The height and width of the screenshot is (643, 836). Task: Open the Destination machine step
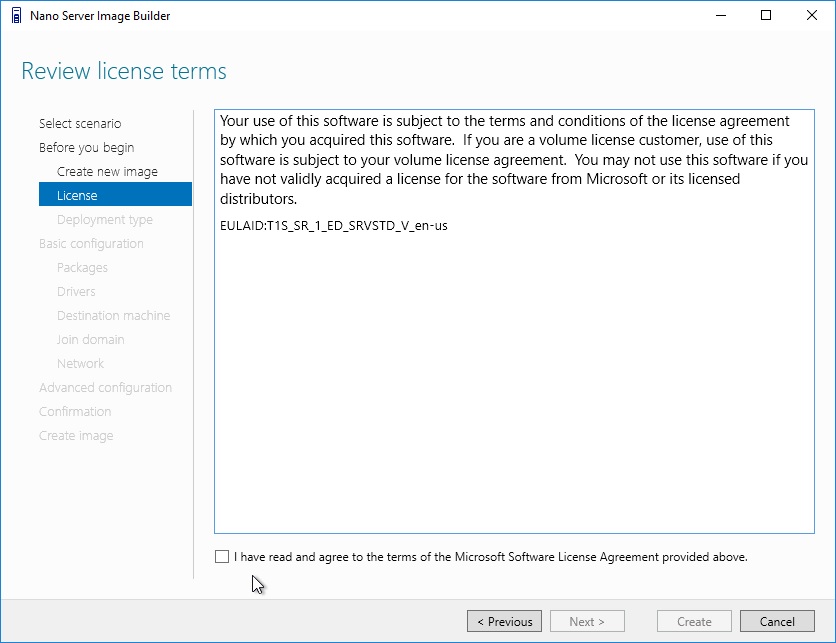(114, 316)
